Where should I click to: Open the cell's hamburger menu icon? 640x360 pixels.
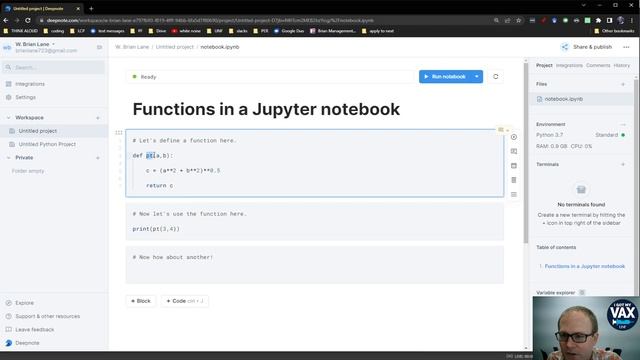[x=513, y=195]
